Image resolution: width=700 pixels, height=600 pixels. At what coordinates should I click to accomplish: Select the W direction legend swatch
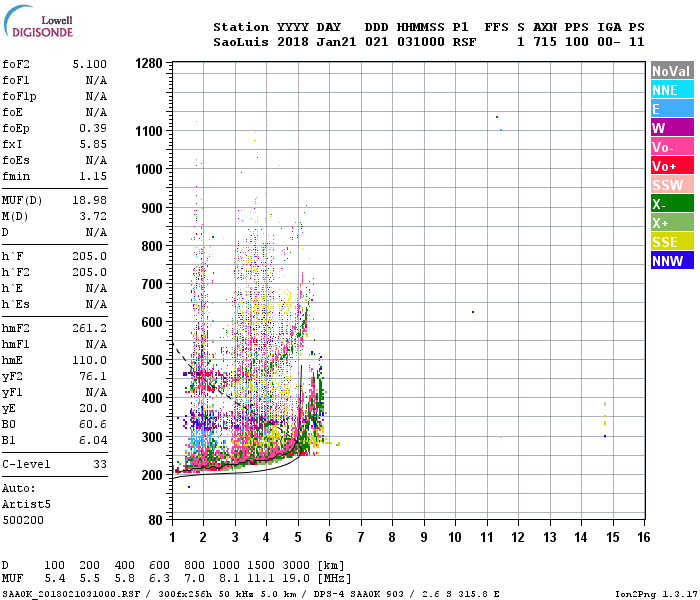point(672,128)
